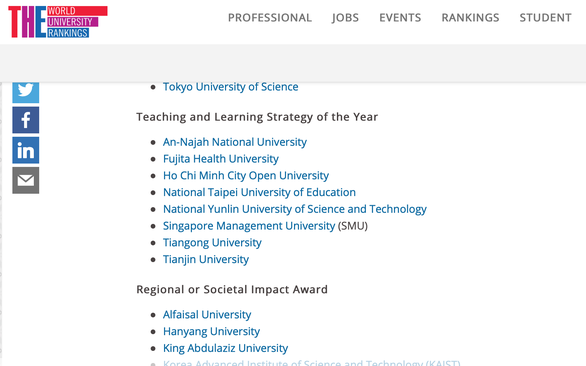Image resolution: width=586 pixels, height=366 pixels.
Task: Visit the An-Najah National University link
Action: tap(235, 142)
